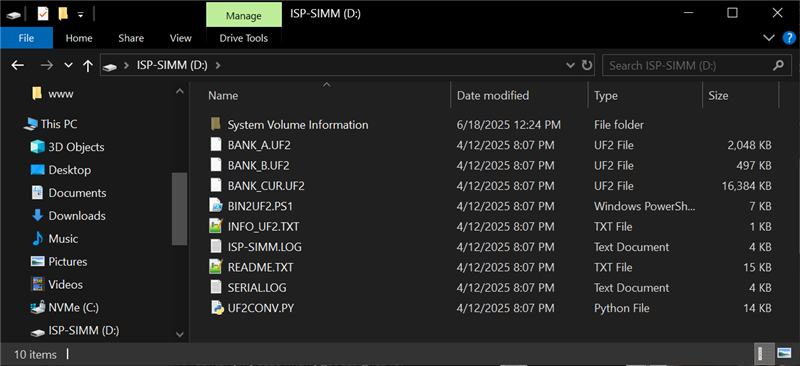The height and width of the screenshot is (366, 800).
Task: Click the Properties quick access icon
Action: click(x=43, y=14)
